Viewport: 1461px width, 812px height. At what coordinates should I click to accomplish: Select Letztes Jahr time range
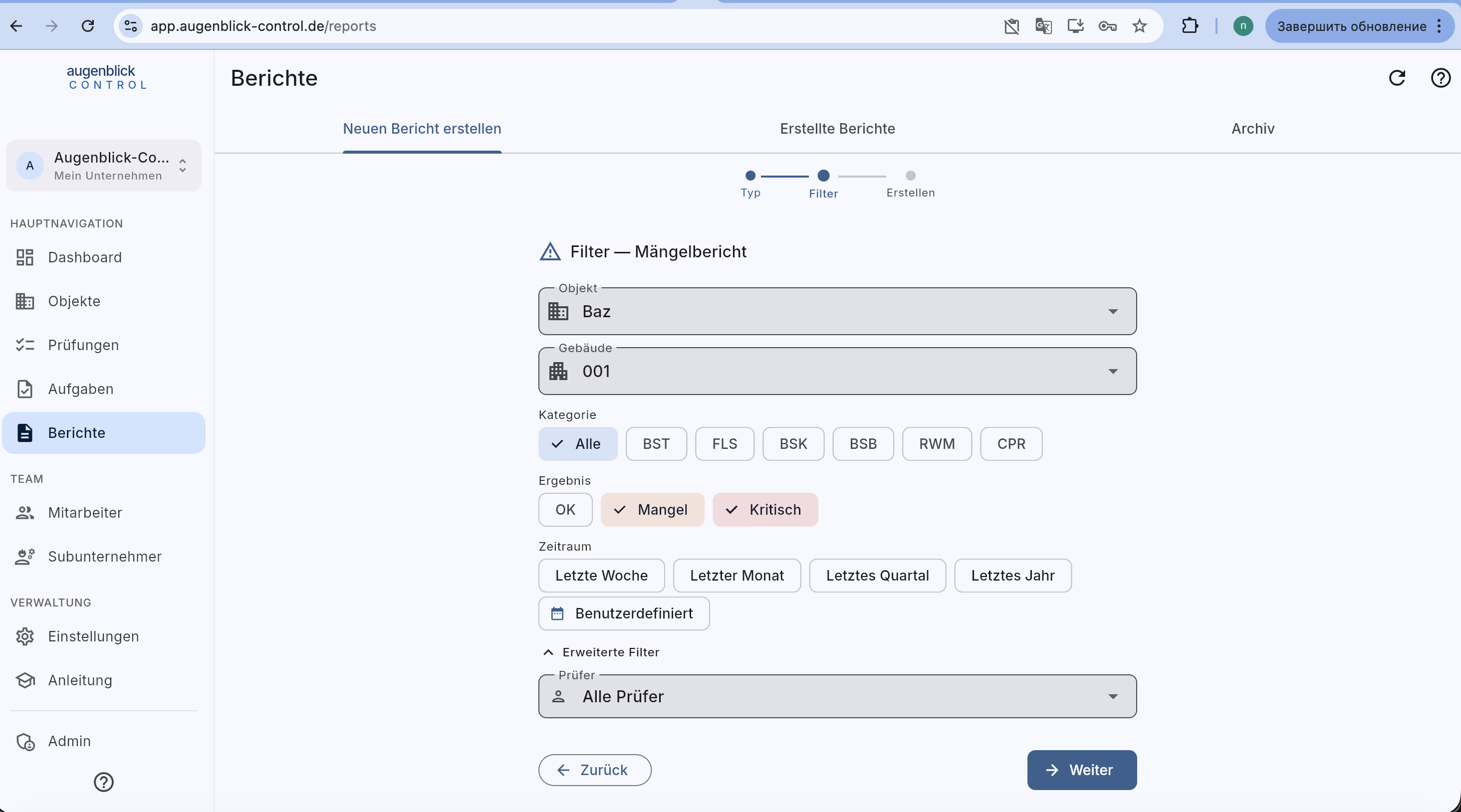[x=1012, y=576]
